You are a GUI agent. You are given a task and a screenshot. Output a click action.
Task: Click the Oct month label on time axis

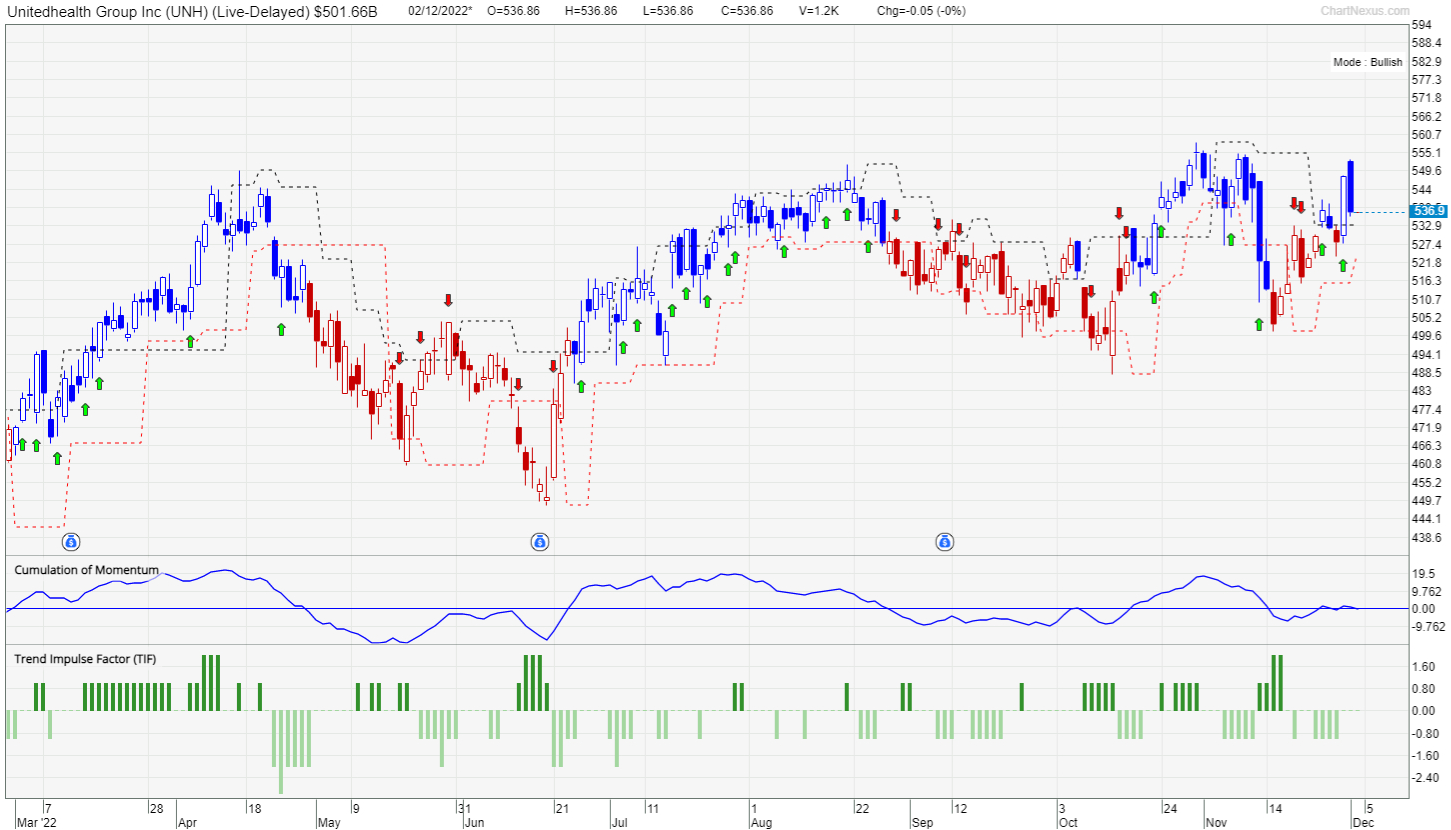coord(1068,822)
